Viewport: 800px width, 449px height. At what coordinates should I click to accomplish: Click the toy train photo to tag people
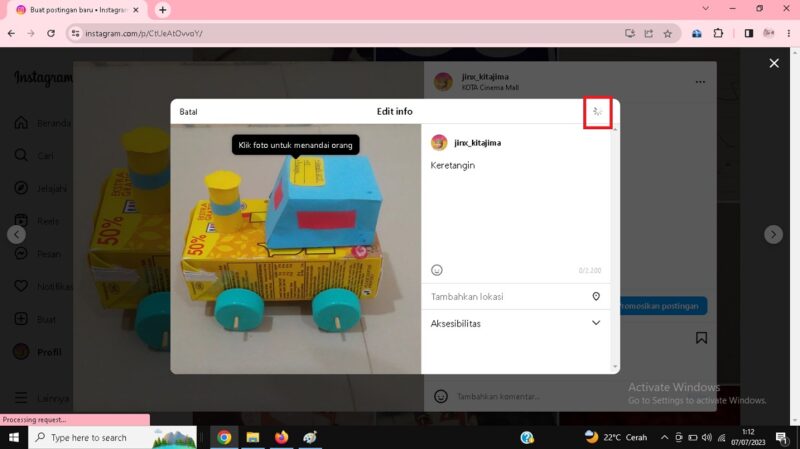[295, 249]
